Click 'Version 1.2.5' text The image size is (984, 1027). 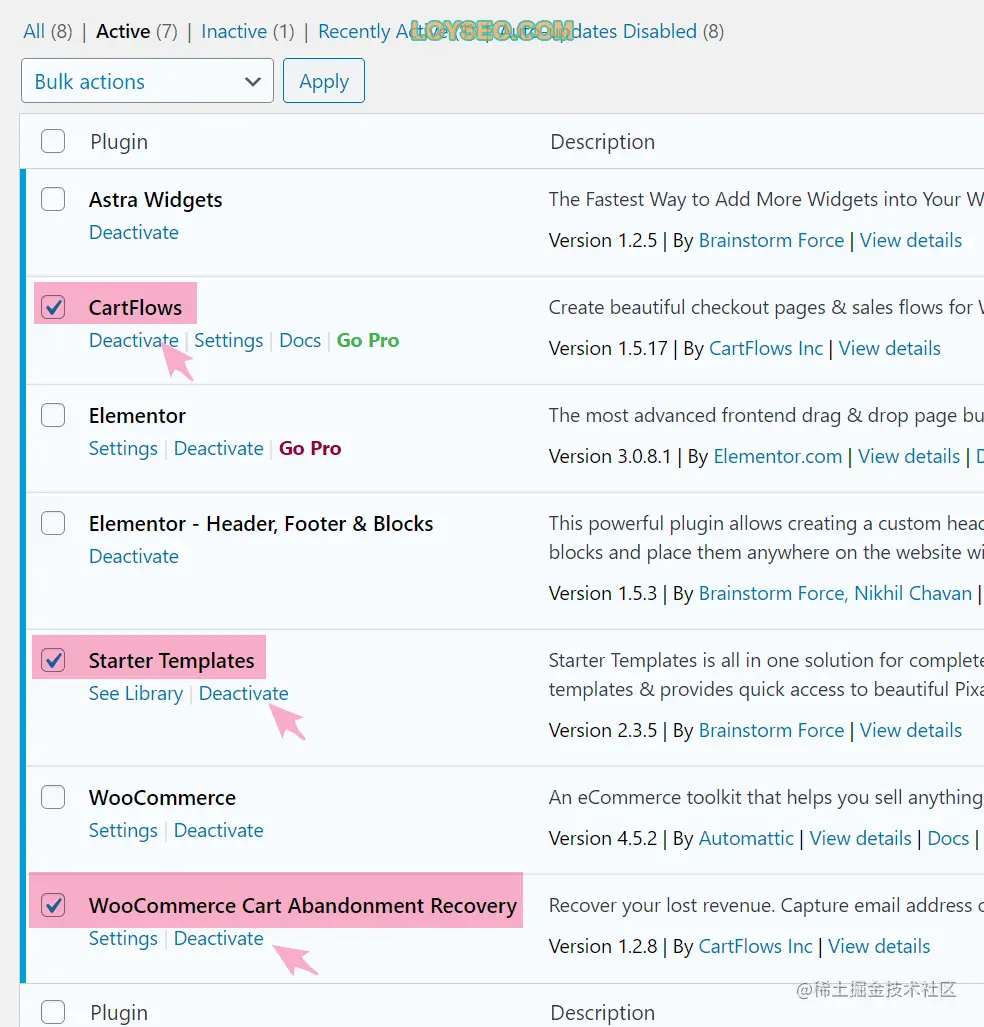603,240
